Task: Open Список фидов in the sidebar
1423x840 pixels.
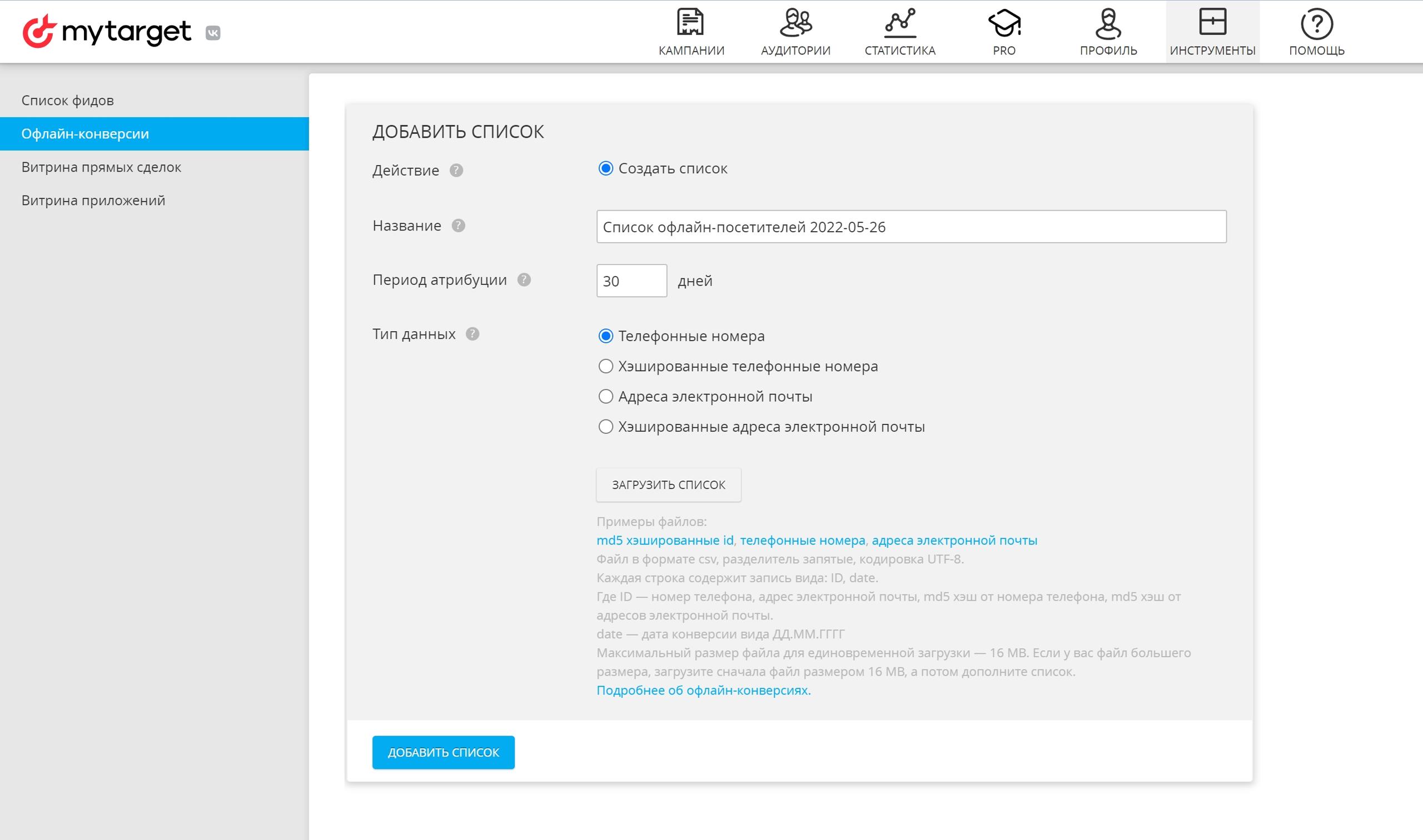Action: click(67, 100)
